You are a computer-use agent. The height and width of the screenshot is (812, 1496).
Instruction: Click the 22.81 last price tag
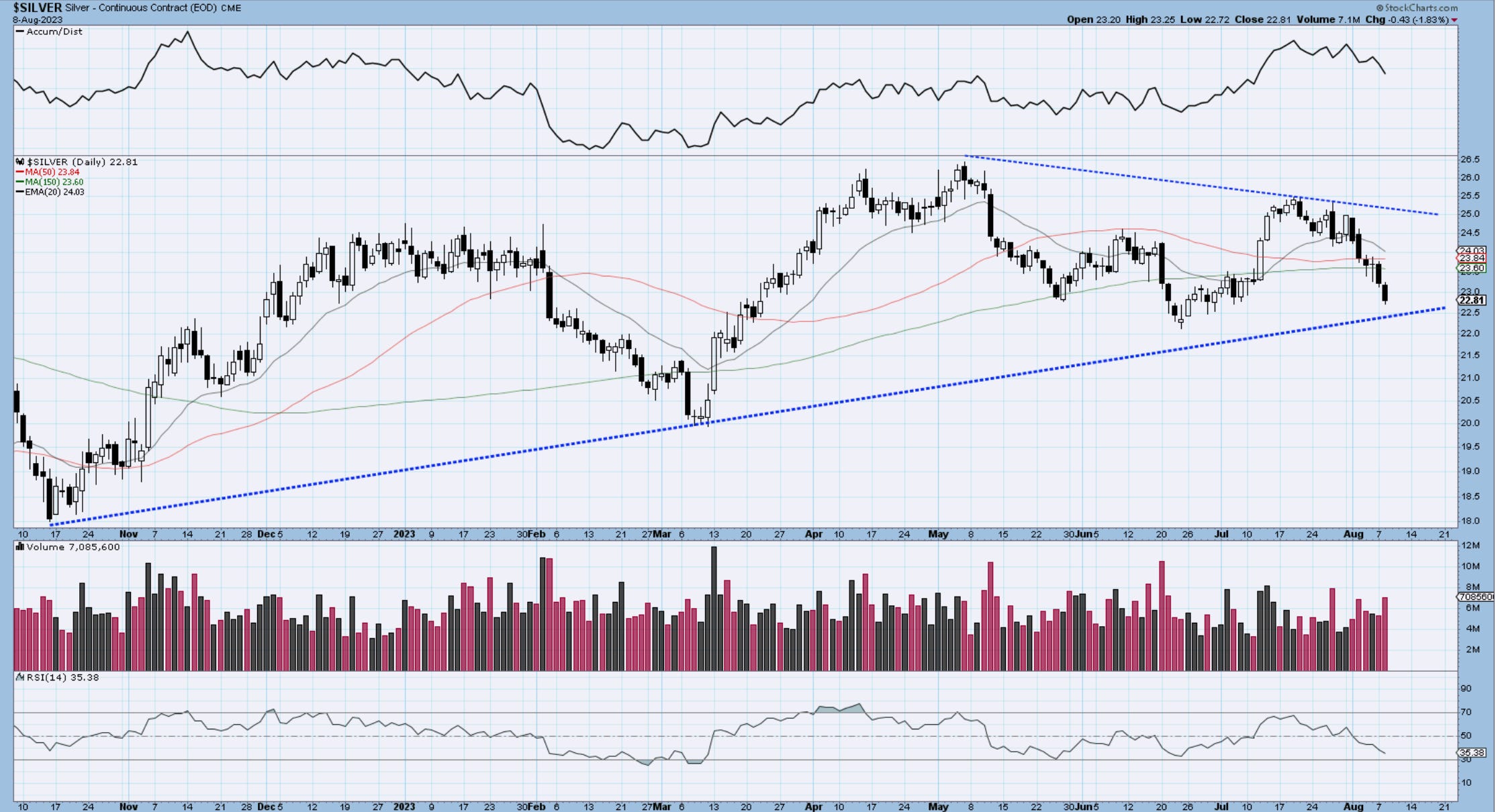coord(1471,300)
